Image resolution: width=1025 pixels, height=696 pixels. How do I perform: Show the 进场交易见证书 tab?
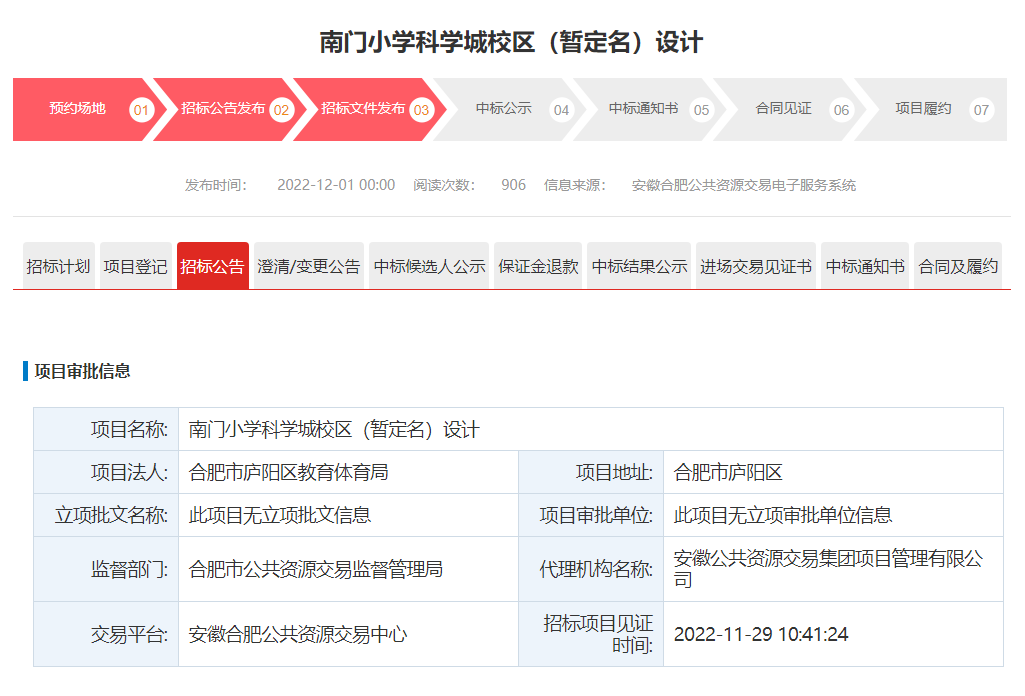click(756, 266)
